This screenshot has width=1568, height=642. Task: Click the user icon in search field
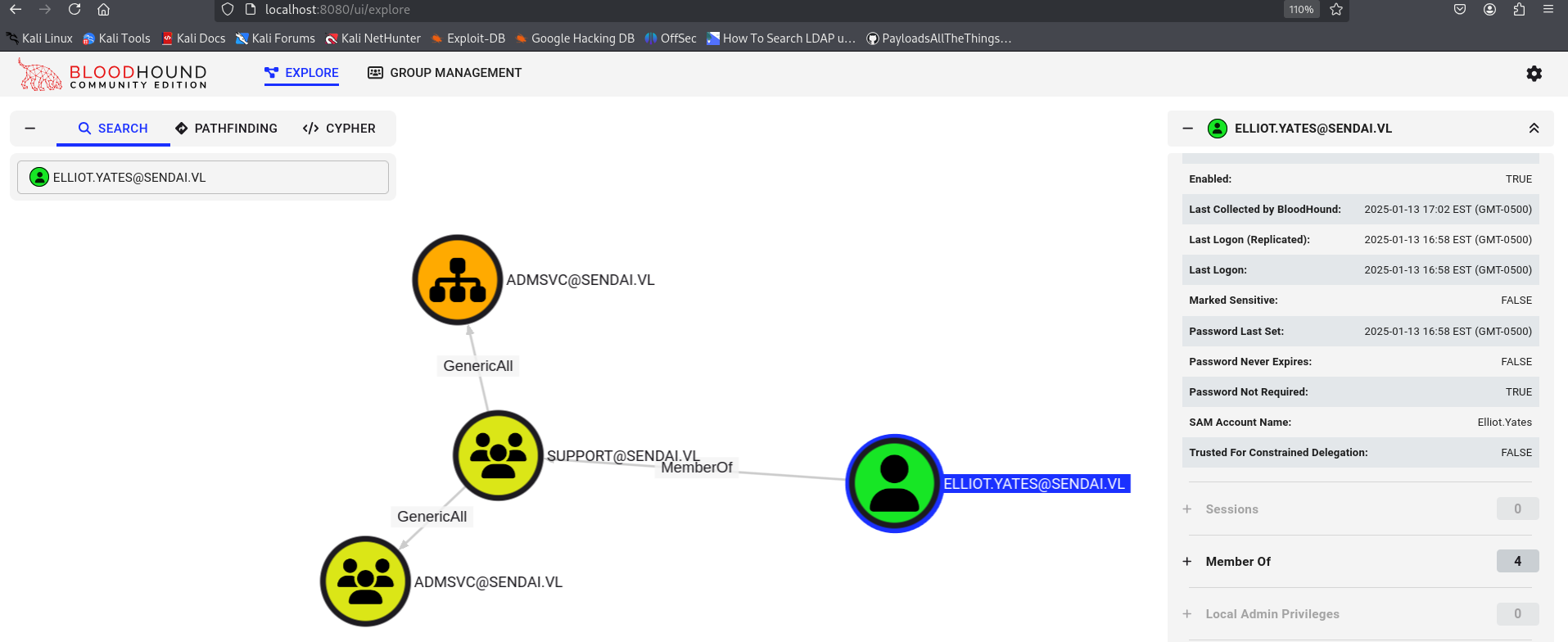click(x=39, y=177)
